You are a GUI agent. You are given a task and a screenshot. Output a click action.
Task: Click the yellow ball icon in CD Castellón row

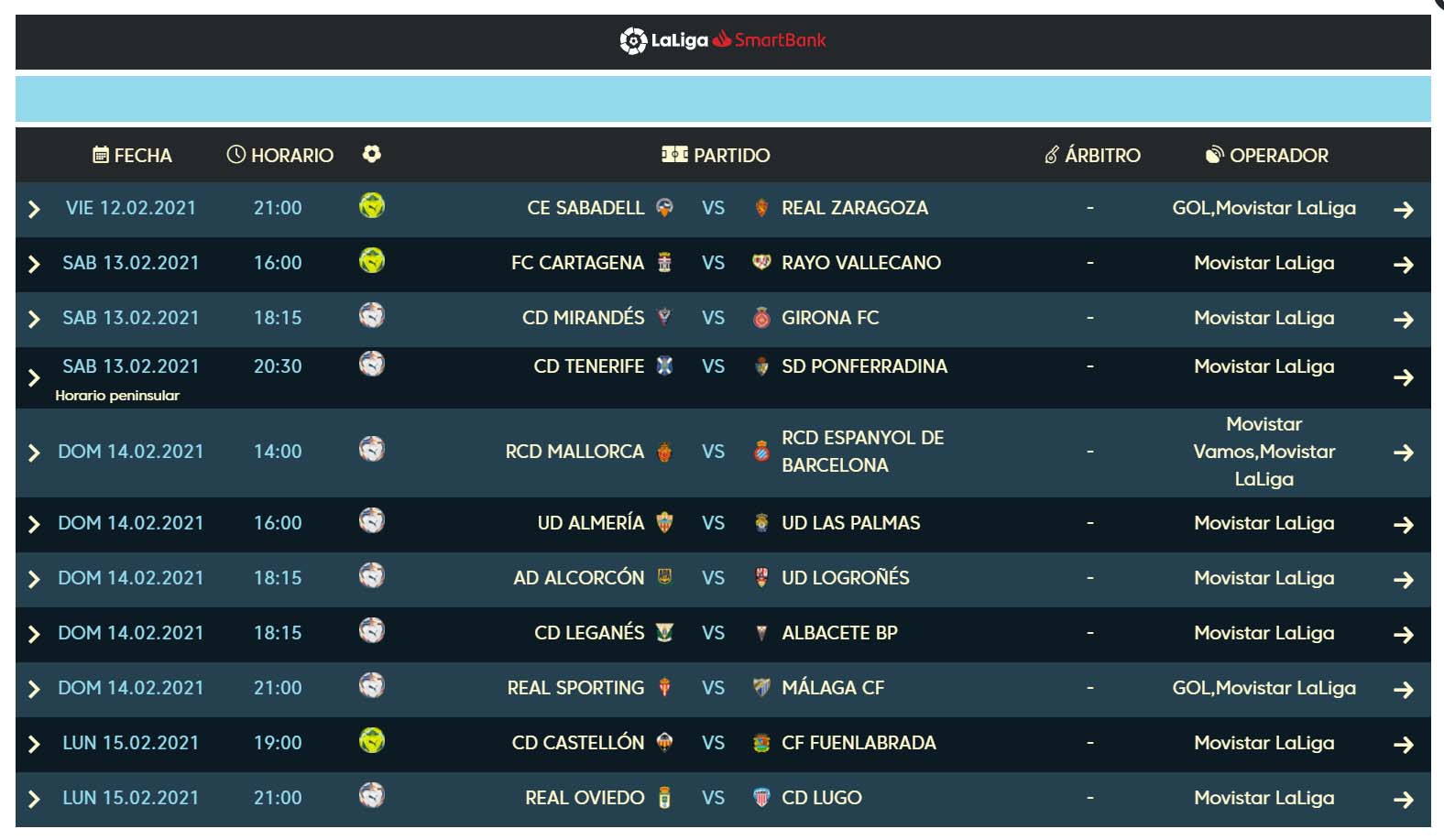click(372, 740)
